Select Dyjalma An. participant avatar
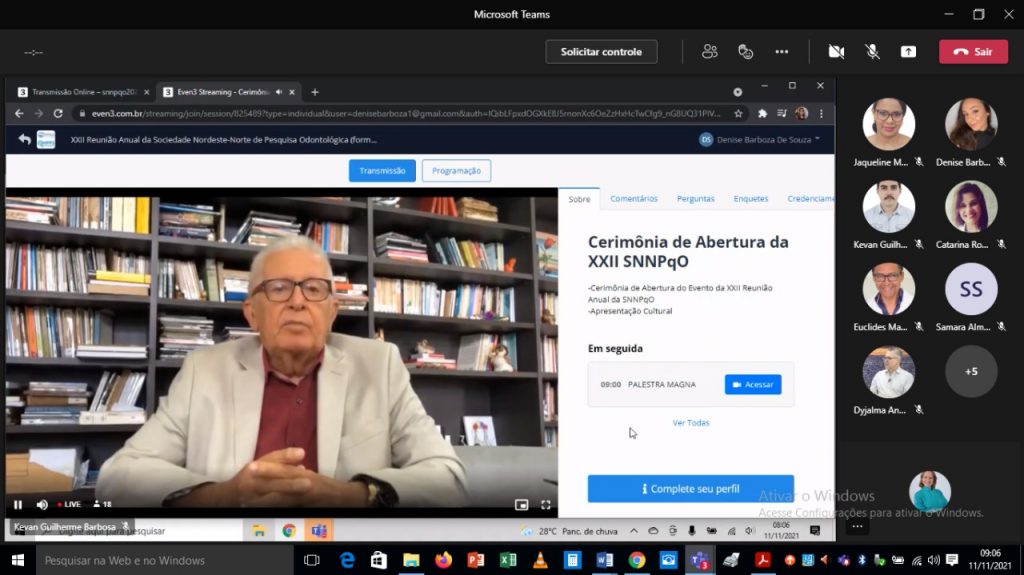Image resolution: width=1024 pixels, height=575 pixels. tap(888, 372)
